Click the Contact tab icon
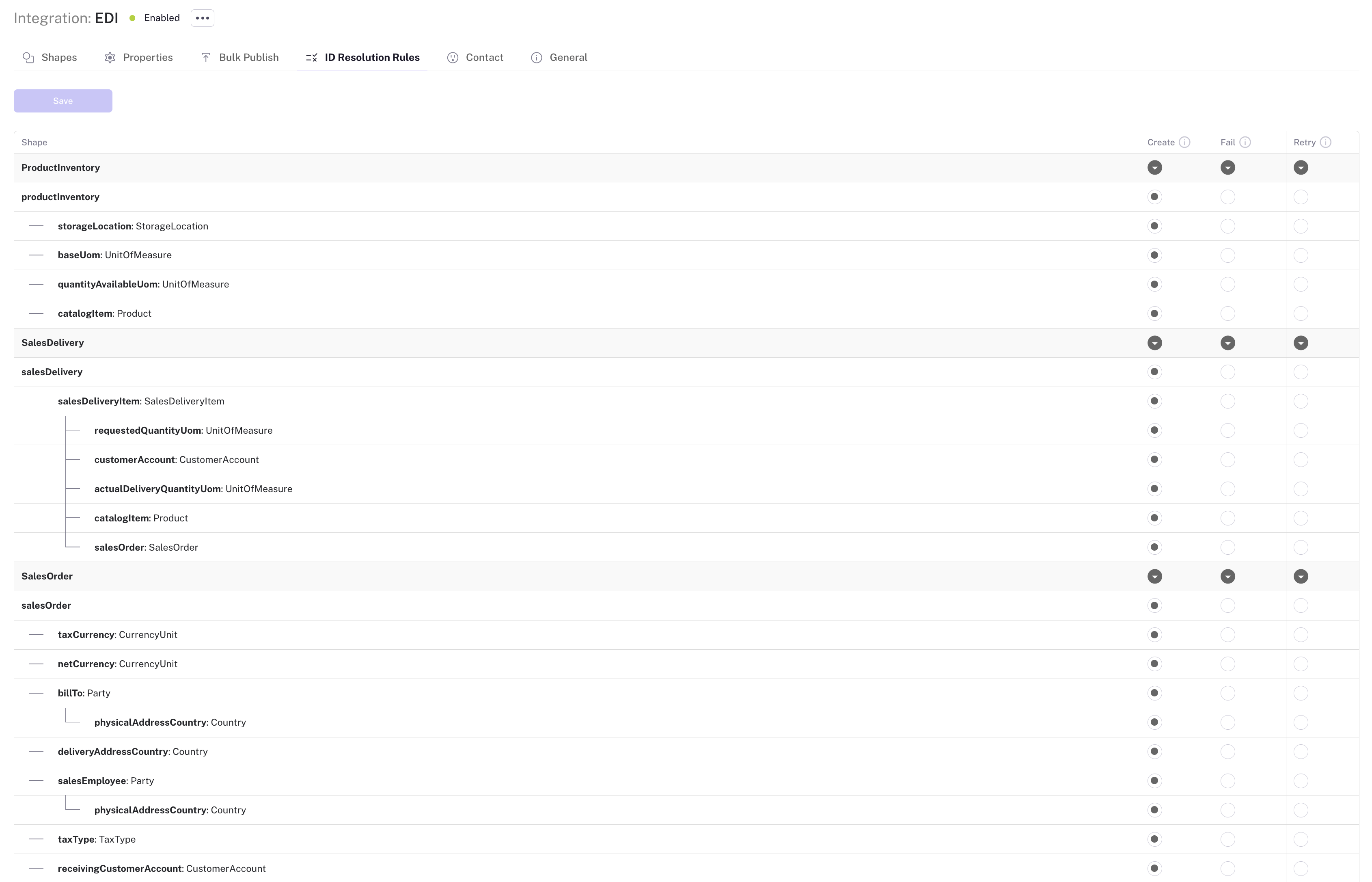Screen dimensions: 1372x882 (453, 57)
